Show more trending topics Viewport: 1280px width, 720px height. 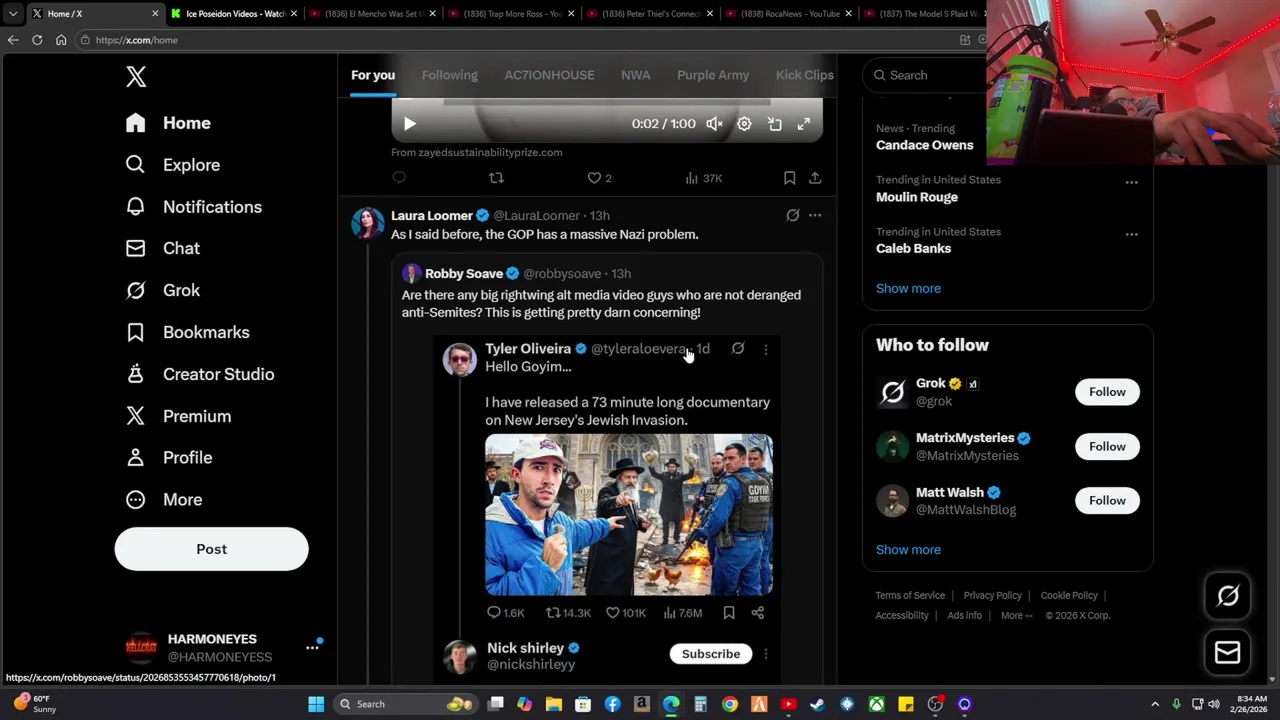click(908, 288)
